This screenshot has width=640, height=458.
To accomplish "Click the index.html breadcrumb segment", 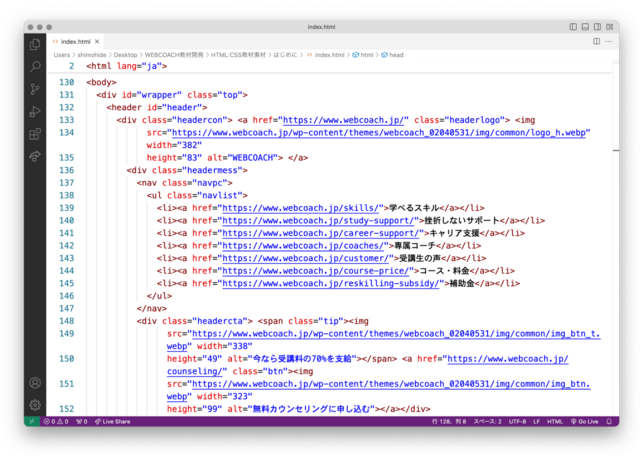I will 326,55.
